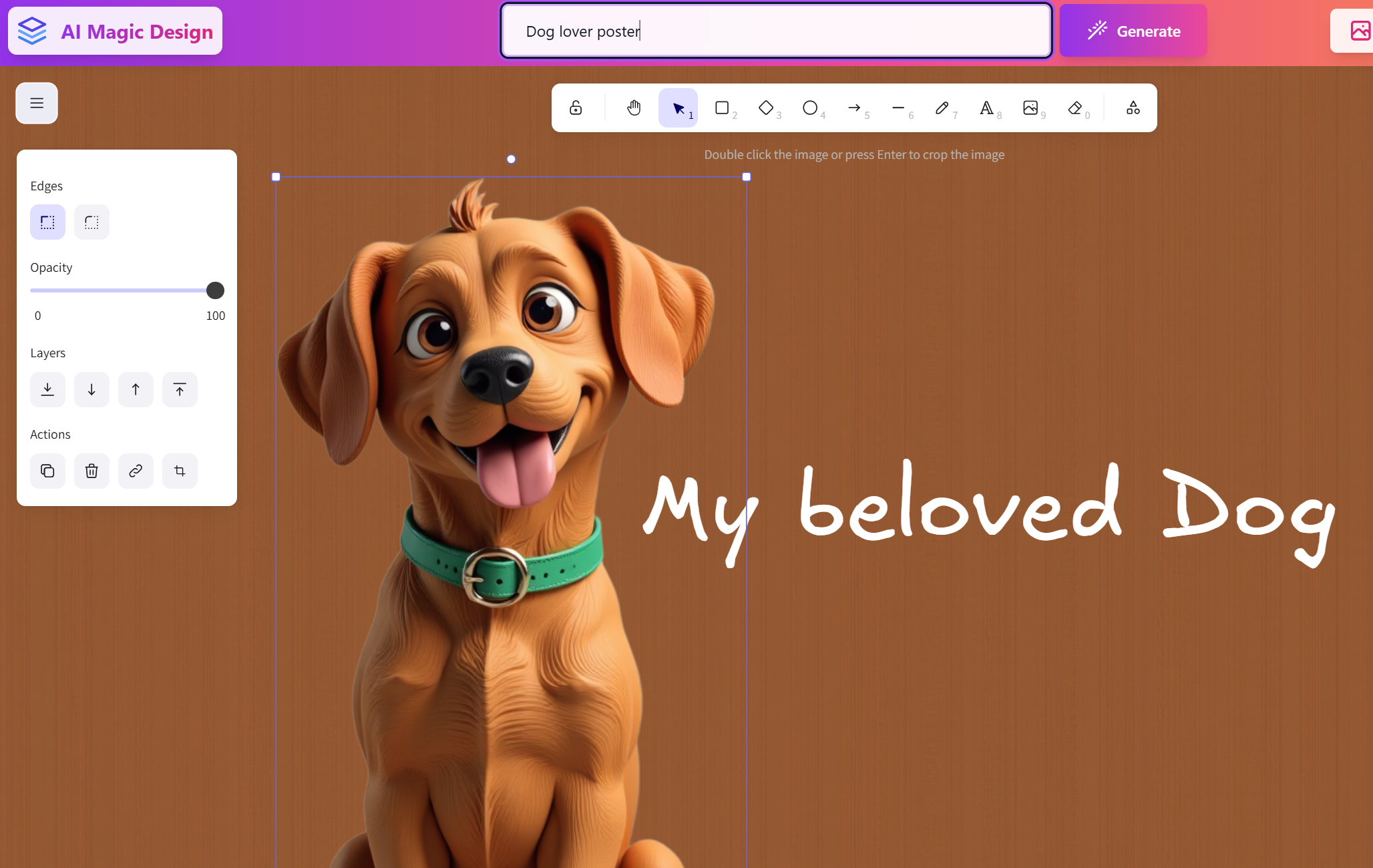
Task: Click the Generate button
Action: coord(1133,31)
